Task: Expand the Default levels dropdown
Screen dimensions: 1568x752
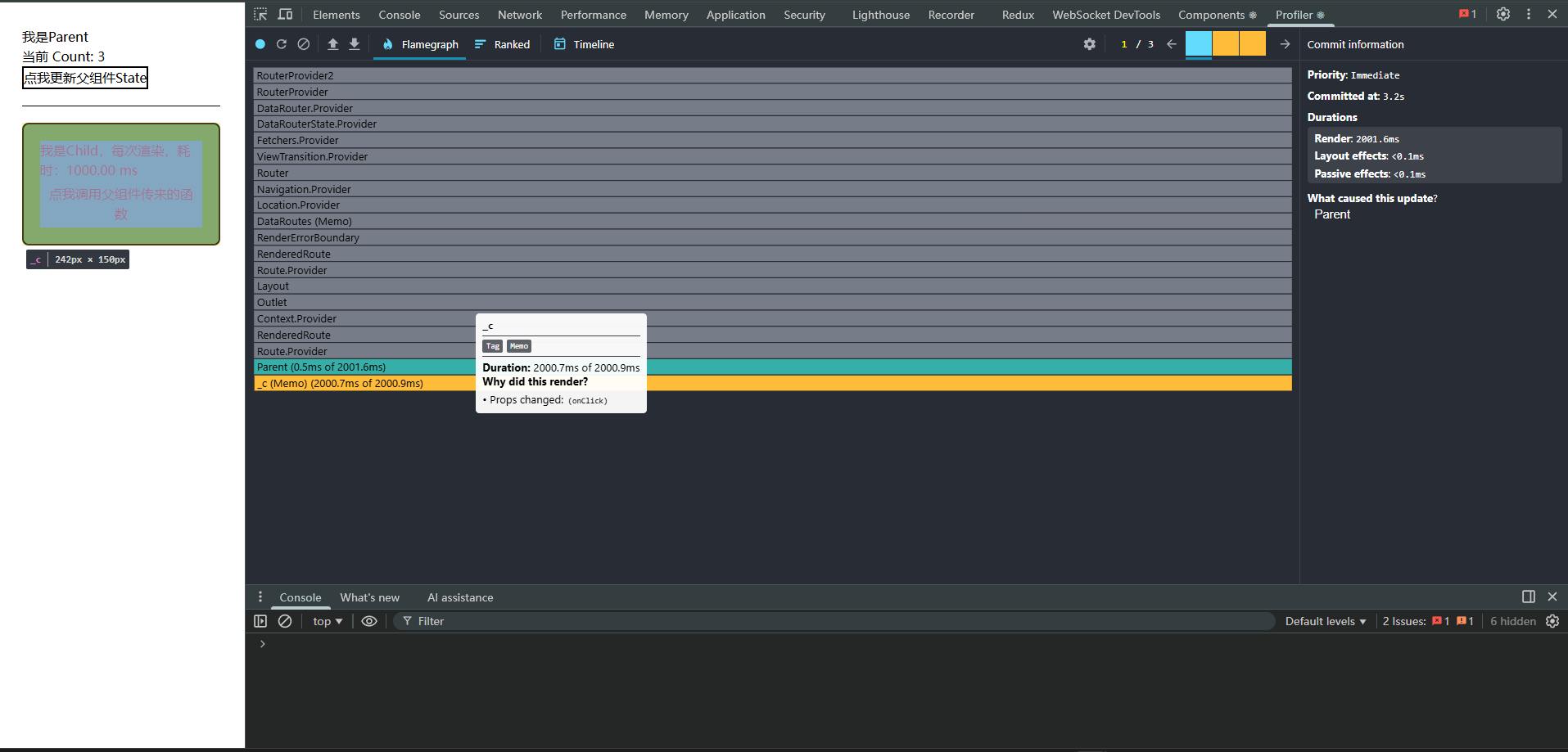Action: 1325,621
